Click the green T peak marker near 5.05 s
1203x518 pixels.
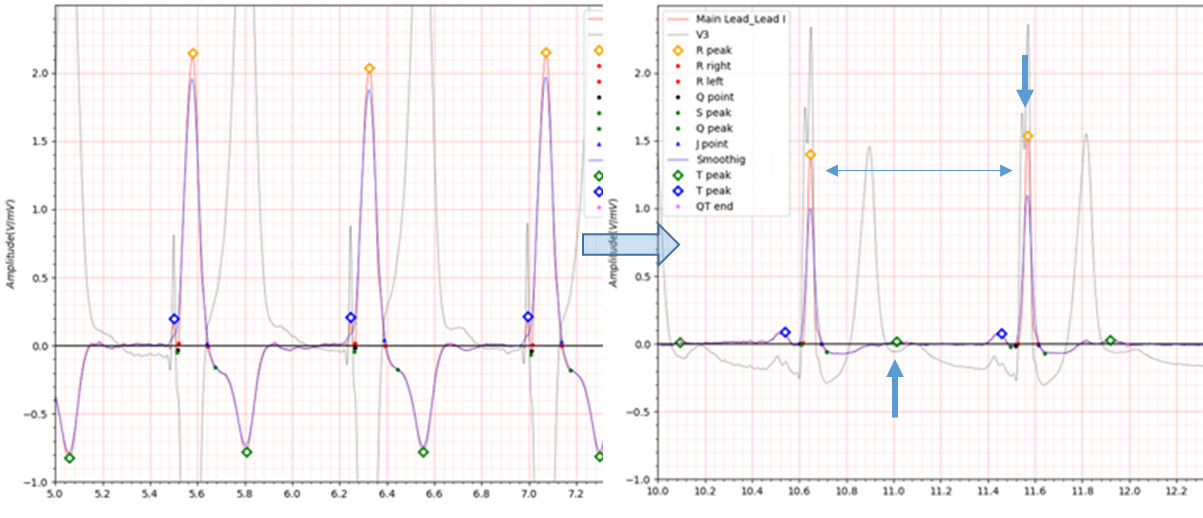point(69,458)
